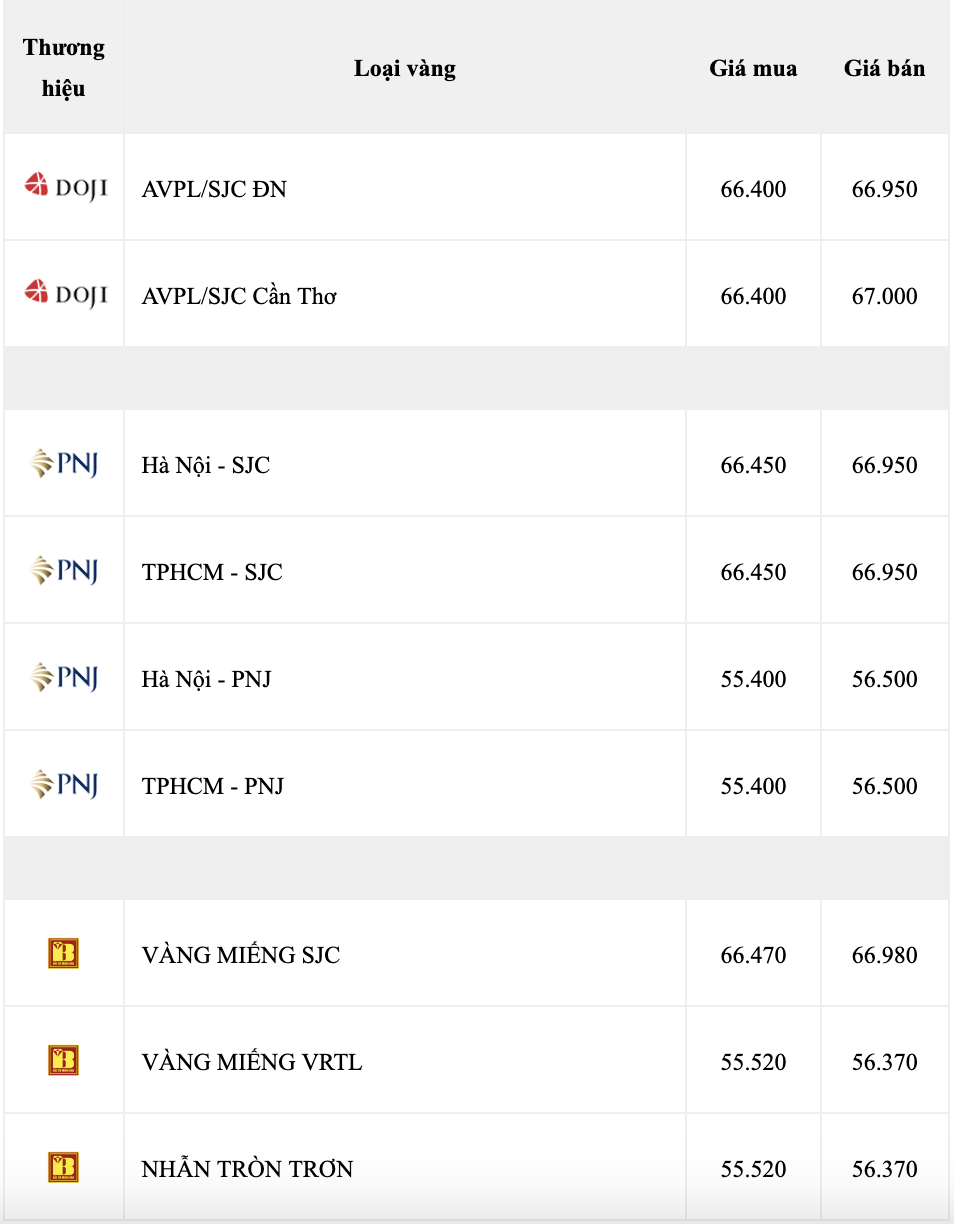Click logo next to VÀNG MIẾNG VRTL
This screenshot has width=954, height=1224.
[x=64, y=1061]
